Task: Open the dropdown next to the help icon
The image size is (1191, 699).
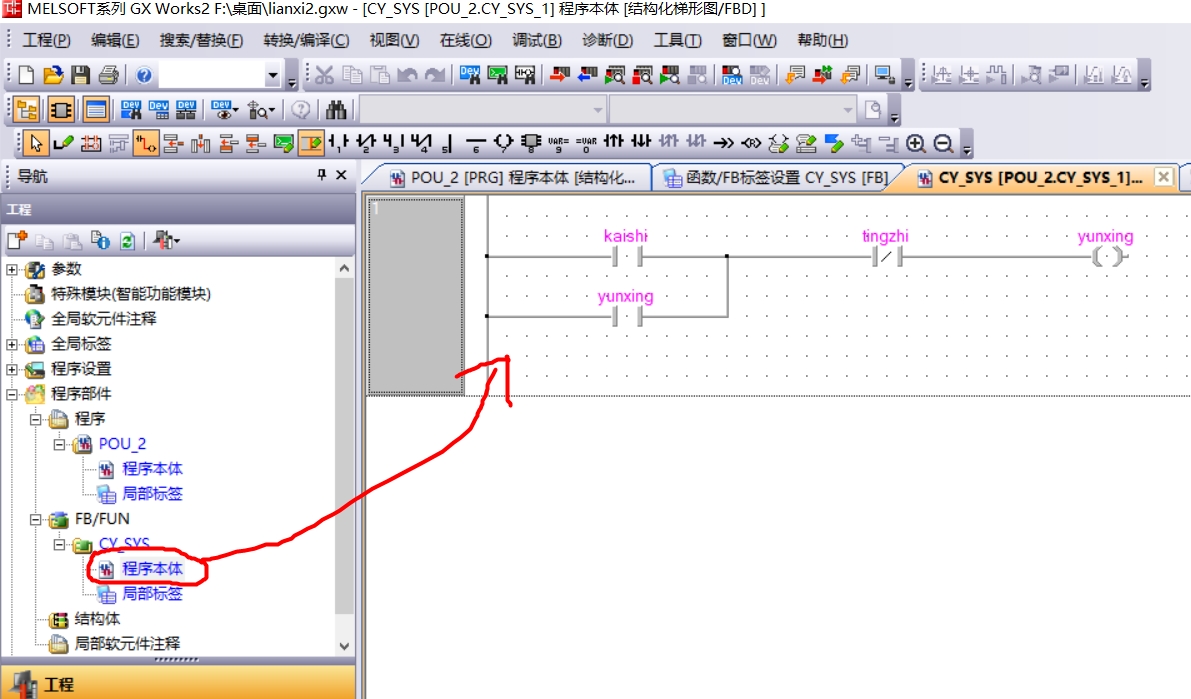Action: coord(273,76)
